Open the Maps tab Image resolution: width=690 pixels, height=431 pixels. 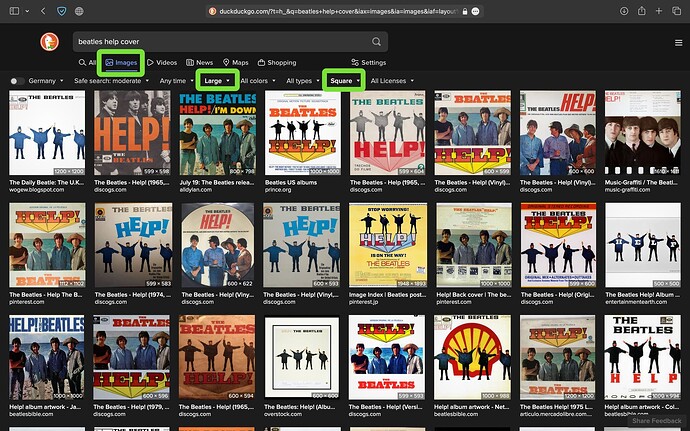pos(235,63)
